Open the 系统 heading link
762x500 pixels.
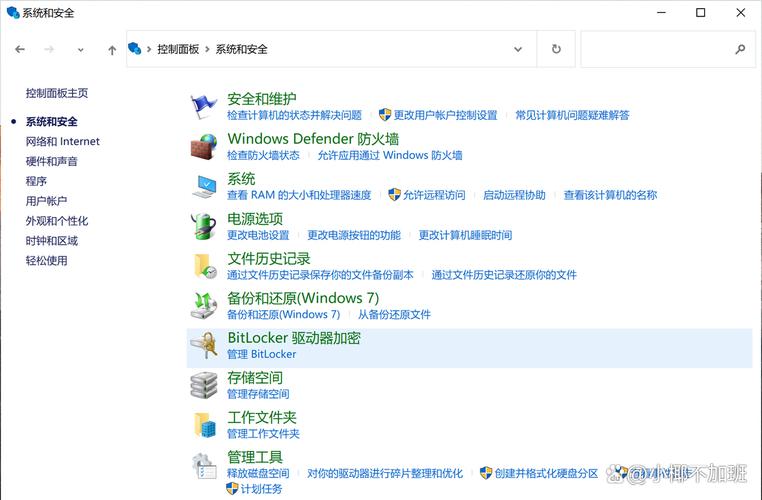click(x=241, y=179)
